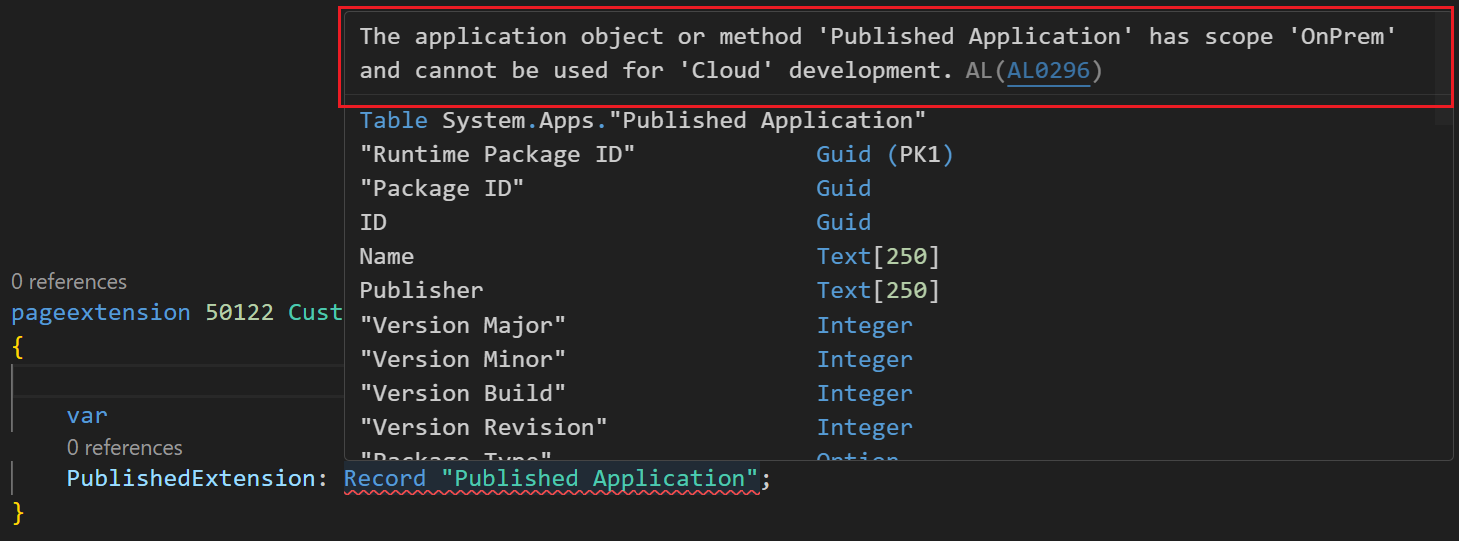The width and height of the screenshot is (1459, 541).
Task: Click '0 references' lens above PublishedExtension variable
Action: pos(124,448)
